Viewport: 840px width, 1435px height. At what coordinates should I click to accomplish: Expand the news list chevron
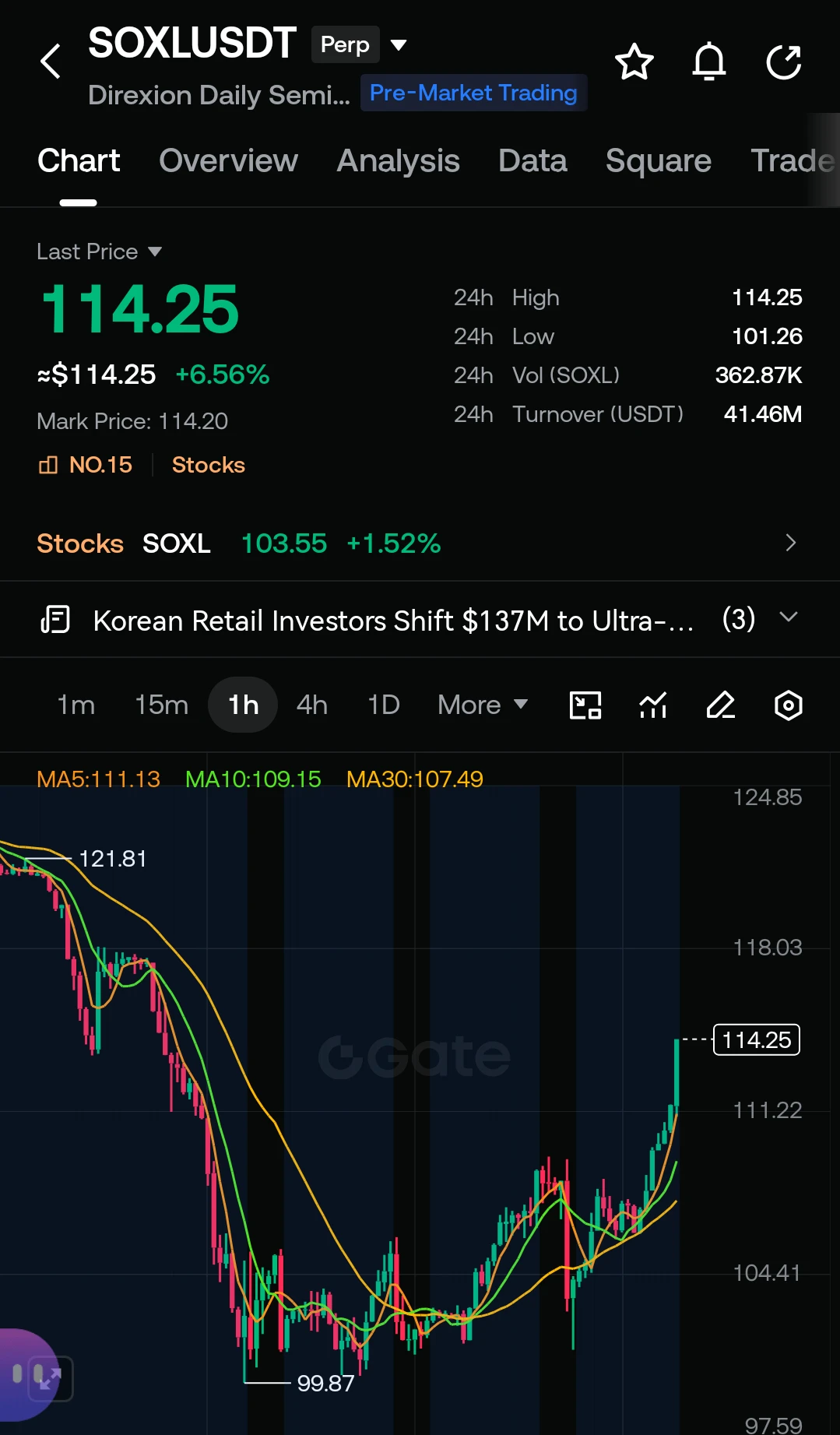click(789, 617)
